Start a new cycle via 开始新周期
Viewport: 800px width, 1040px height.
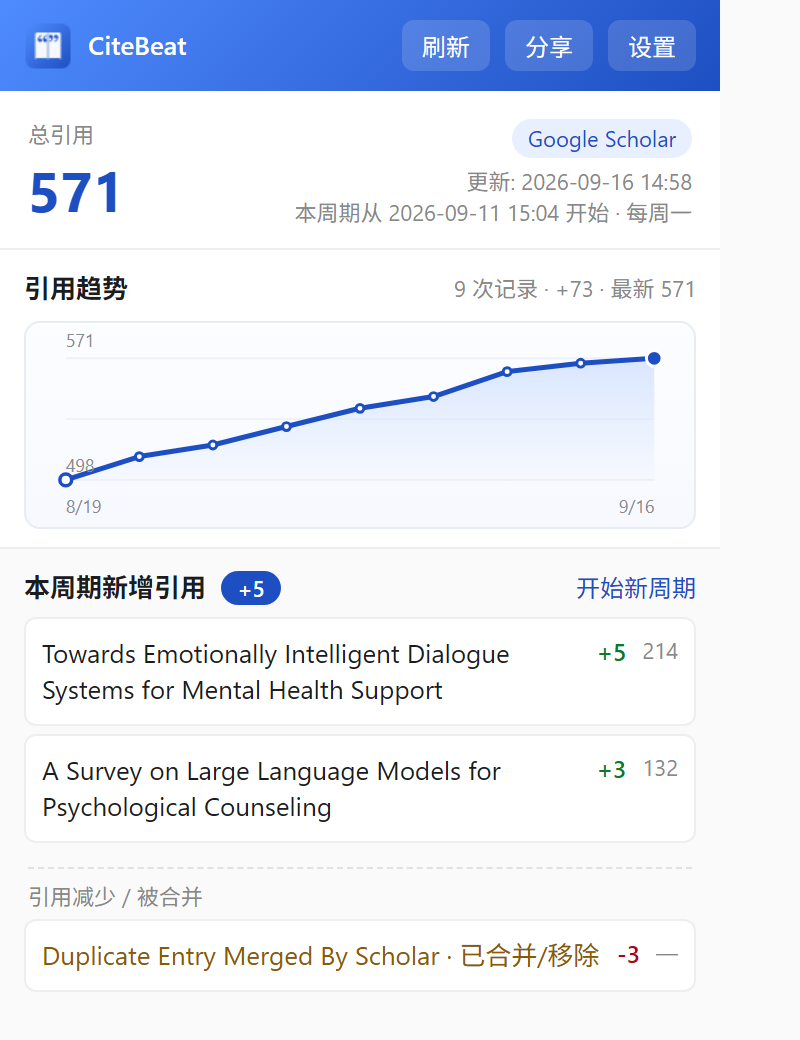pyautogui.click(x=635, y=588)
